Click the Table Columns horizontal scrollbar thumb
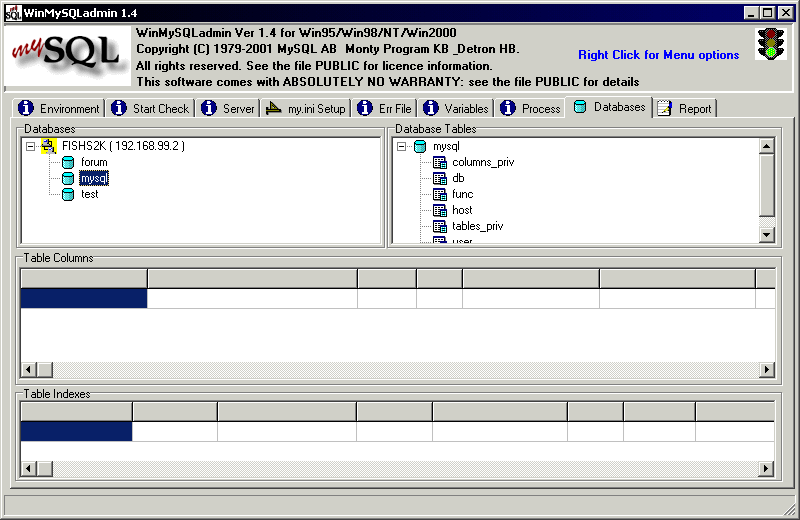Viewport: 800px width, 520px height. coord(45,369)
